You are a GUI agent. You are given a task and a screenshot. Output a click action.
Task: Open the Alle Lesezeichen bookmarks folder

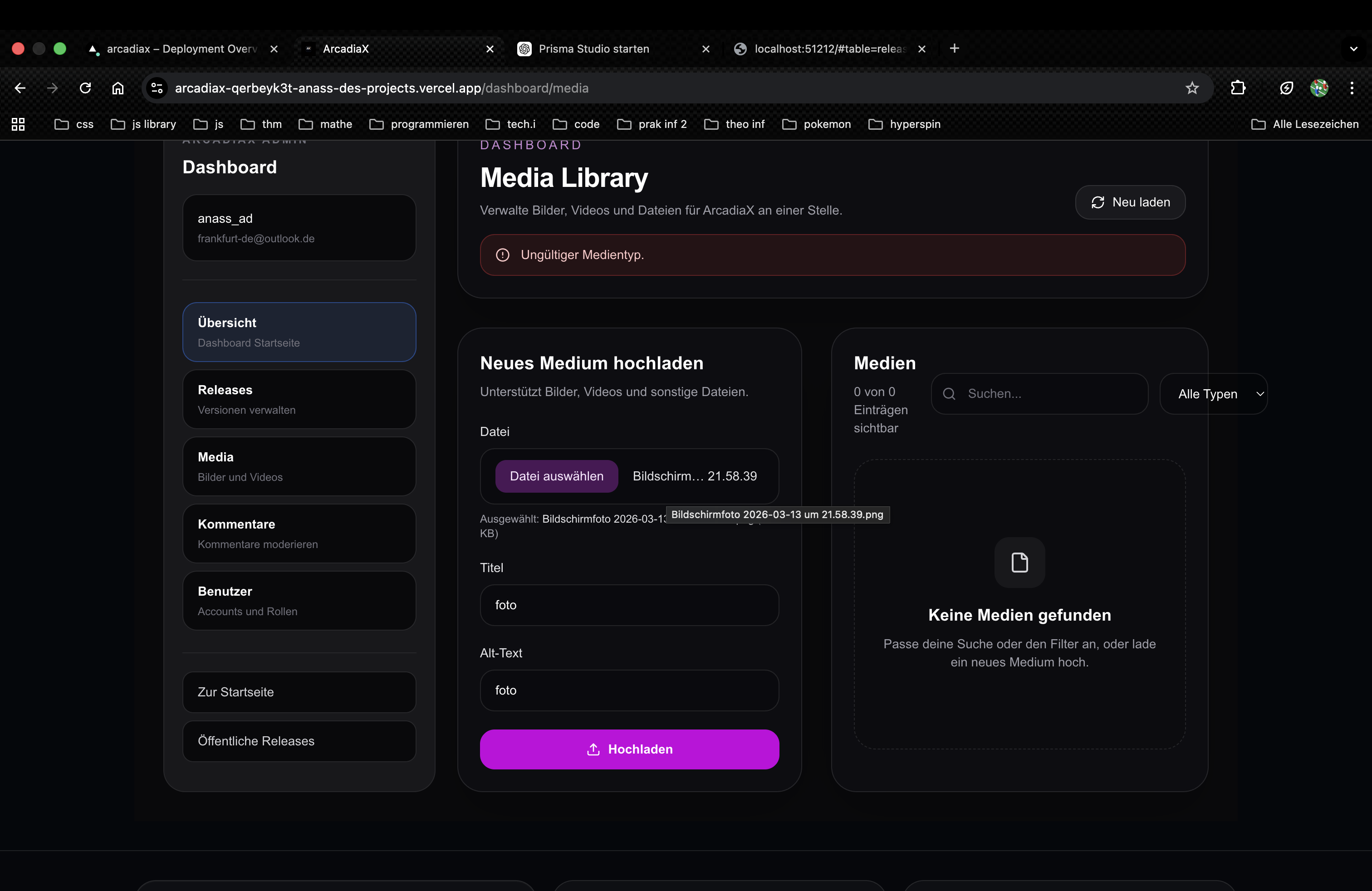click(x=1305, y=124)
